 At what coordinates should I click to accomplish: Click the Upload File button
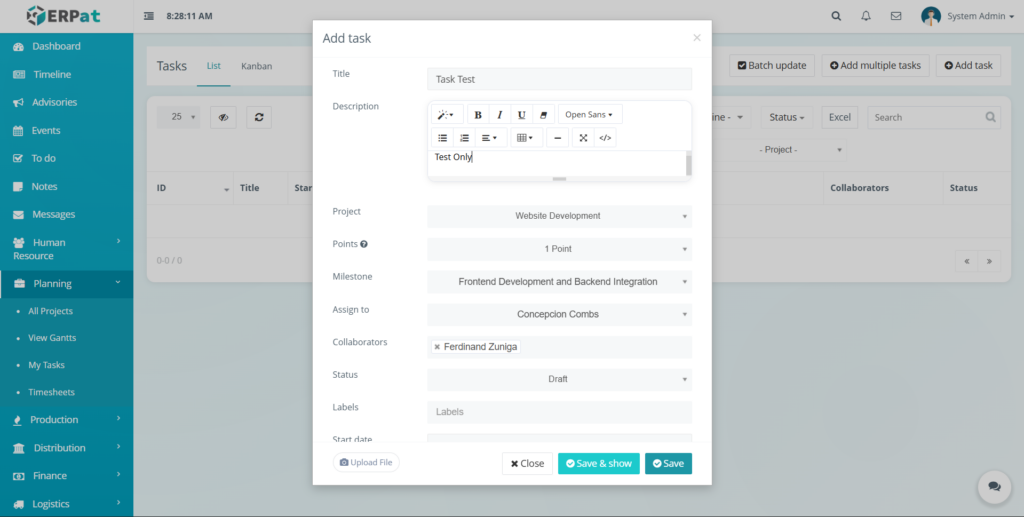[x=366, y=462]
